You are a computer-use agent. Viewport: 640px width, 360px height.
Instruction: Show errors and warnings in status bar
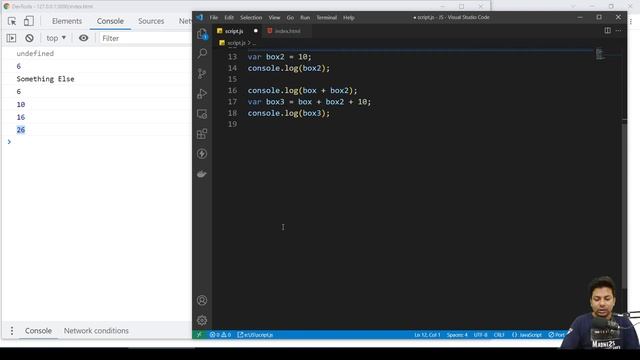220,335
